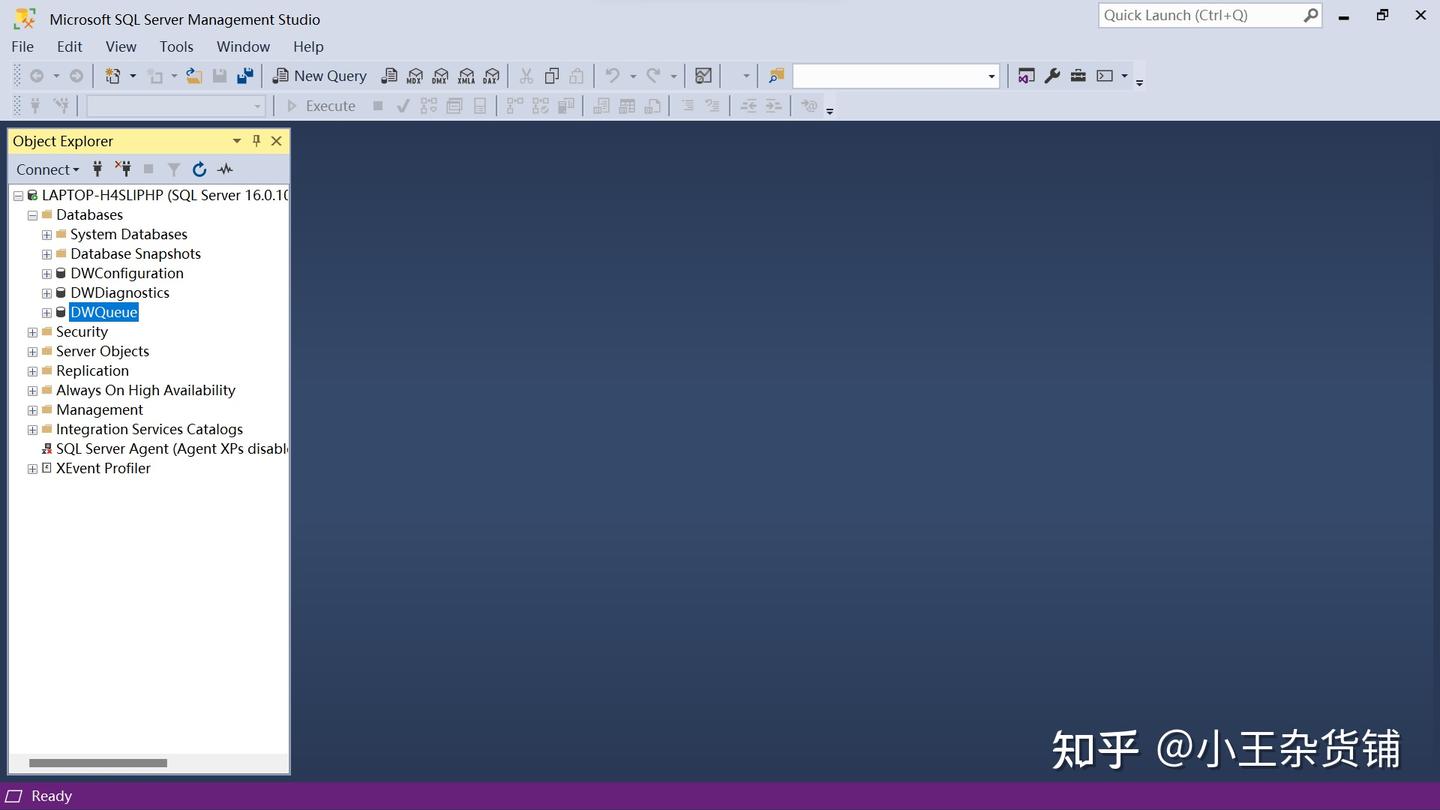Select the DWDiagnostics database
1440x810 pixels.
pos(119,292)
